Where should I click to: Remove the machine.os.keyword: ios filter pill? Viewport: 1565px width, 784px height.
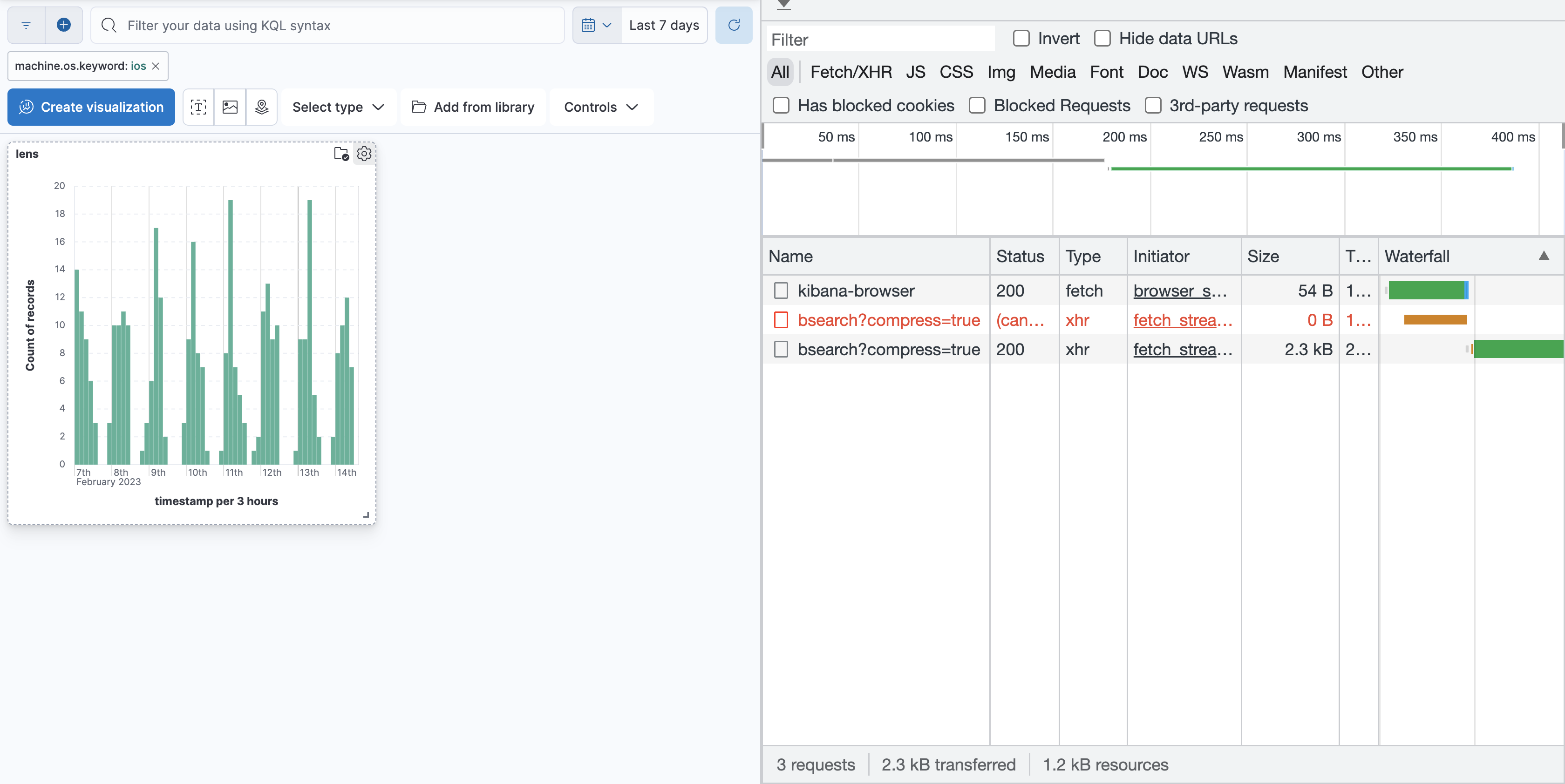(156, 66)
